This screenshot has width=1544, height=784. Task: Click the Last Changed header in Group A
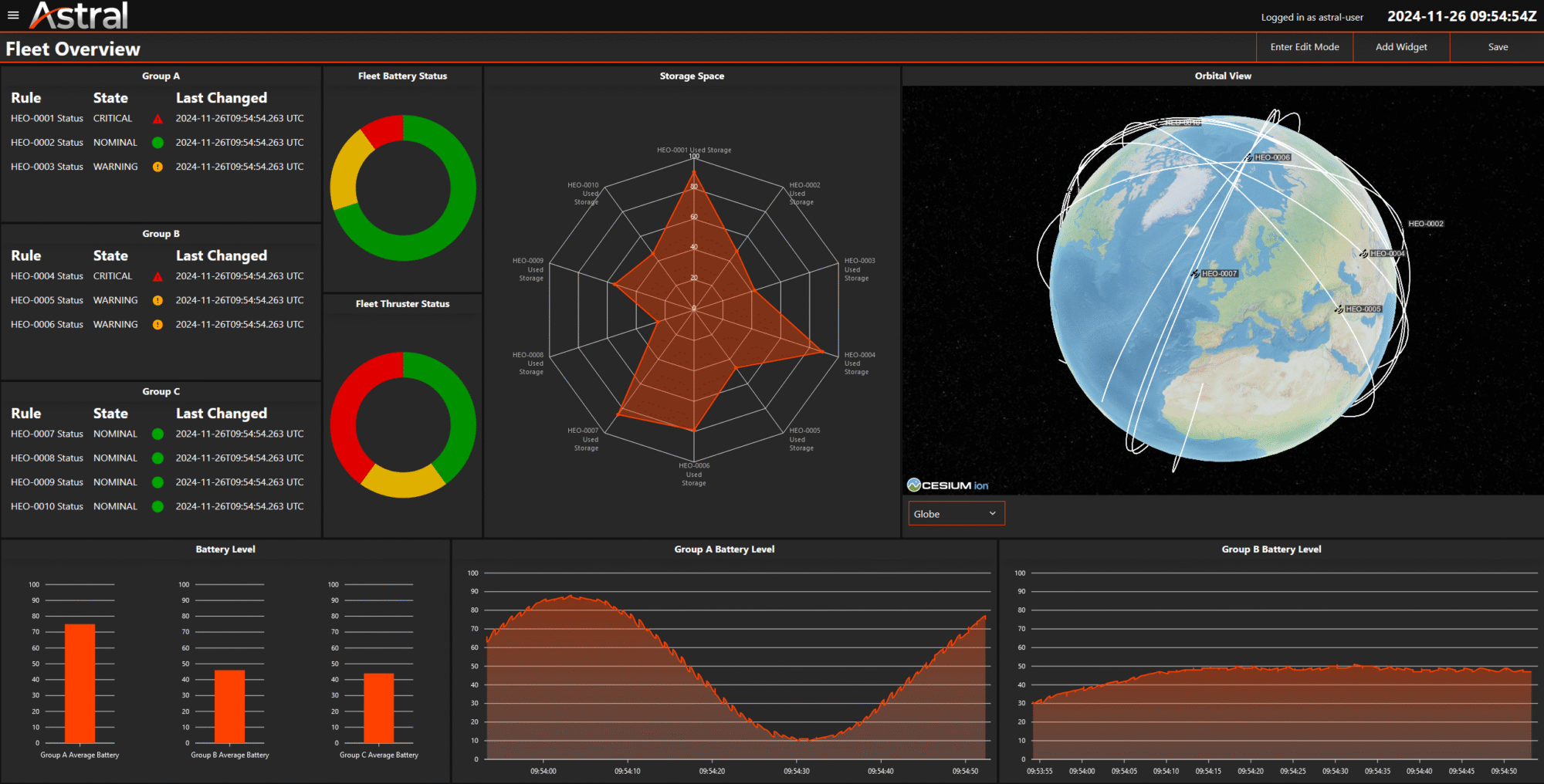coord(221,98)
